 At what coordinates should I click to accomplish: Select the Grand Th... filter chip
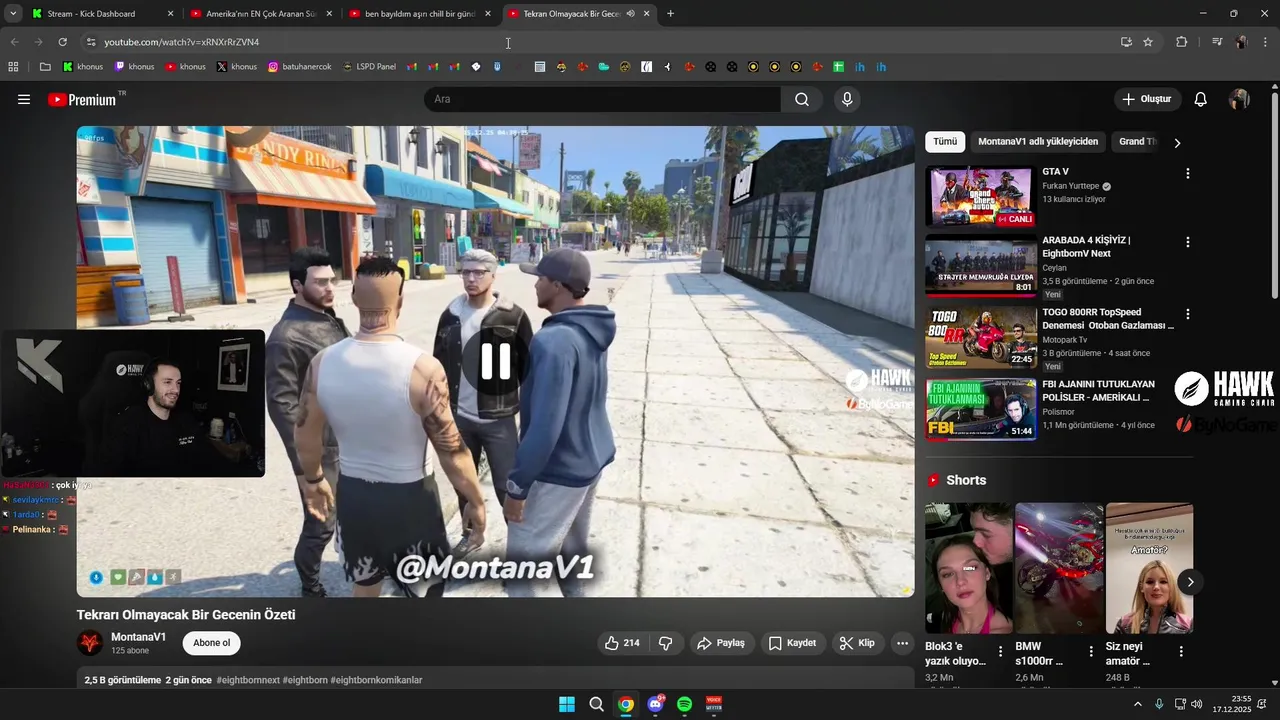pyautogui.click(x=1138, y=142)
